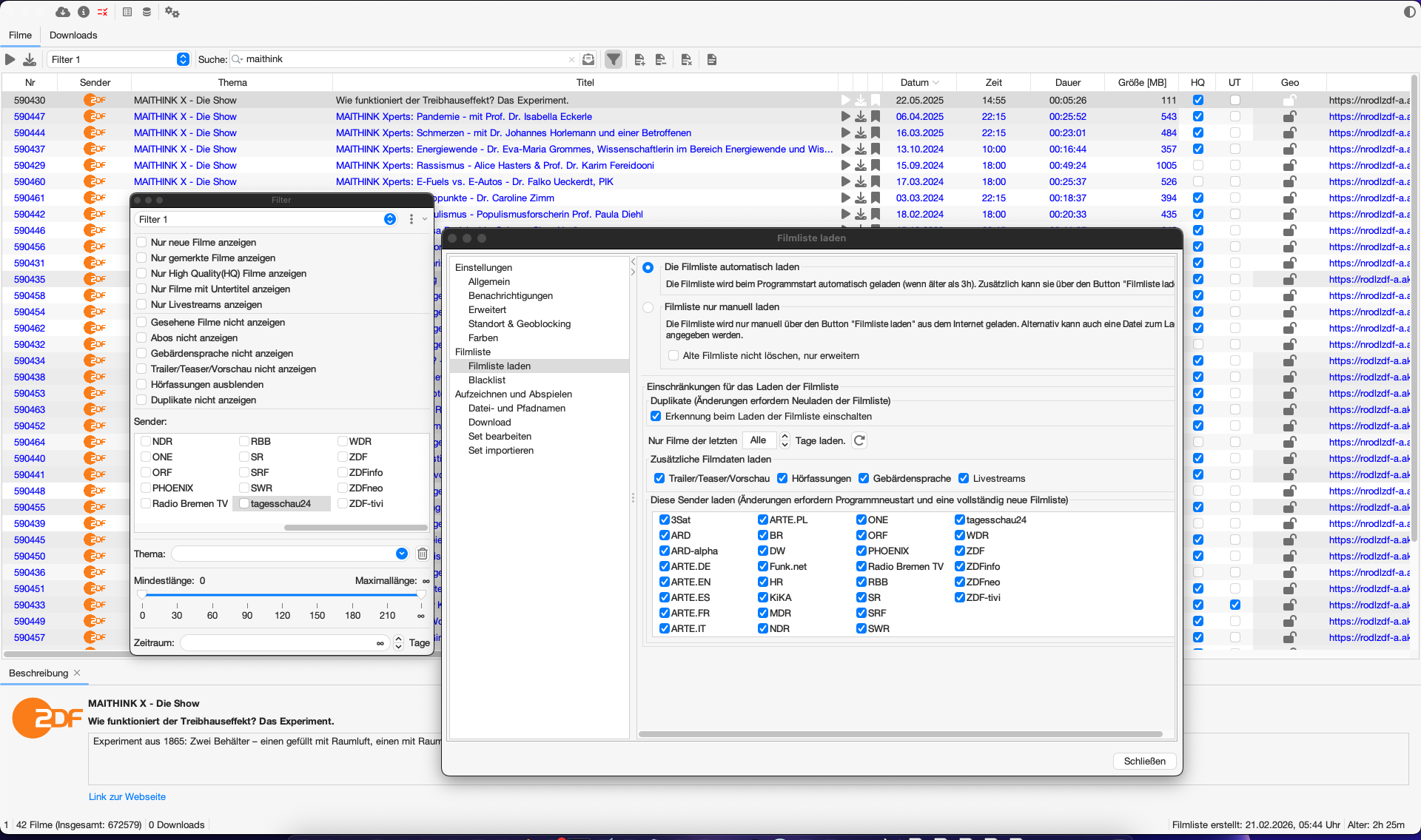Click the play film toolbar icon
Viewport: 1421px width, 840px height.
pos(10,59)
